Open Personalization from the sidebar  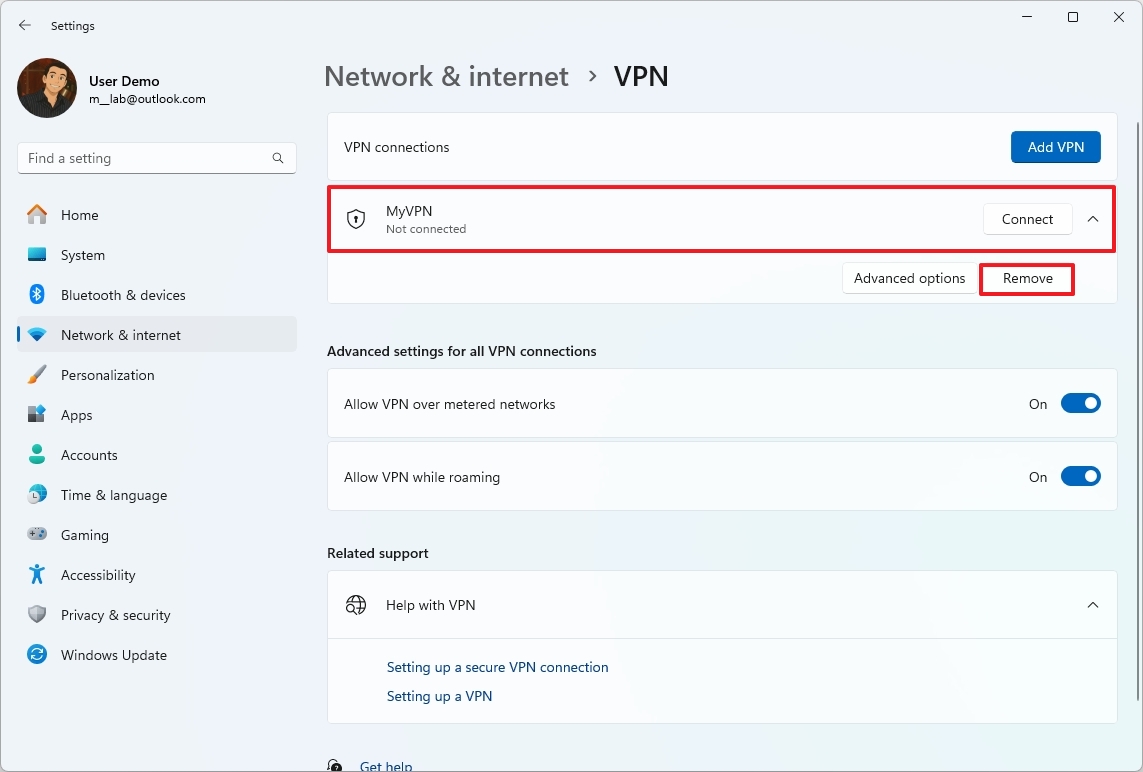[107, 375]
